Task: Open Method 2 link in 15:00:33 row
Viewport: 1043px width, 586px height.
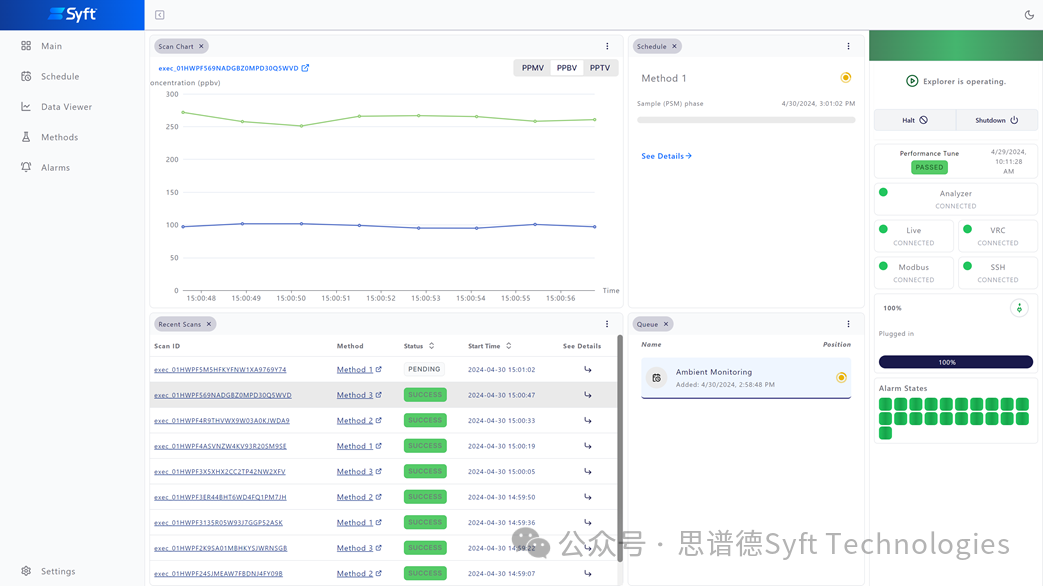Action: coord(359,420)
